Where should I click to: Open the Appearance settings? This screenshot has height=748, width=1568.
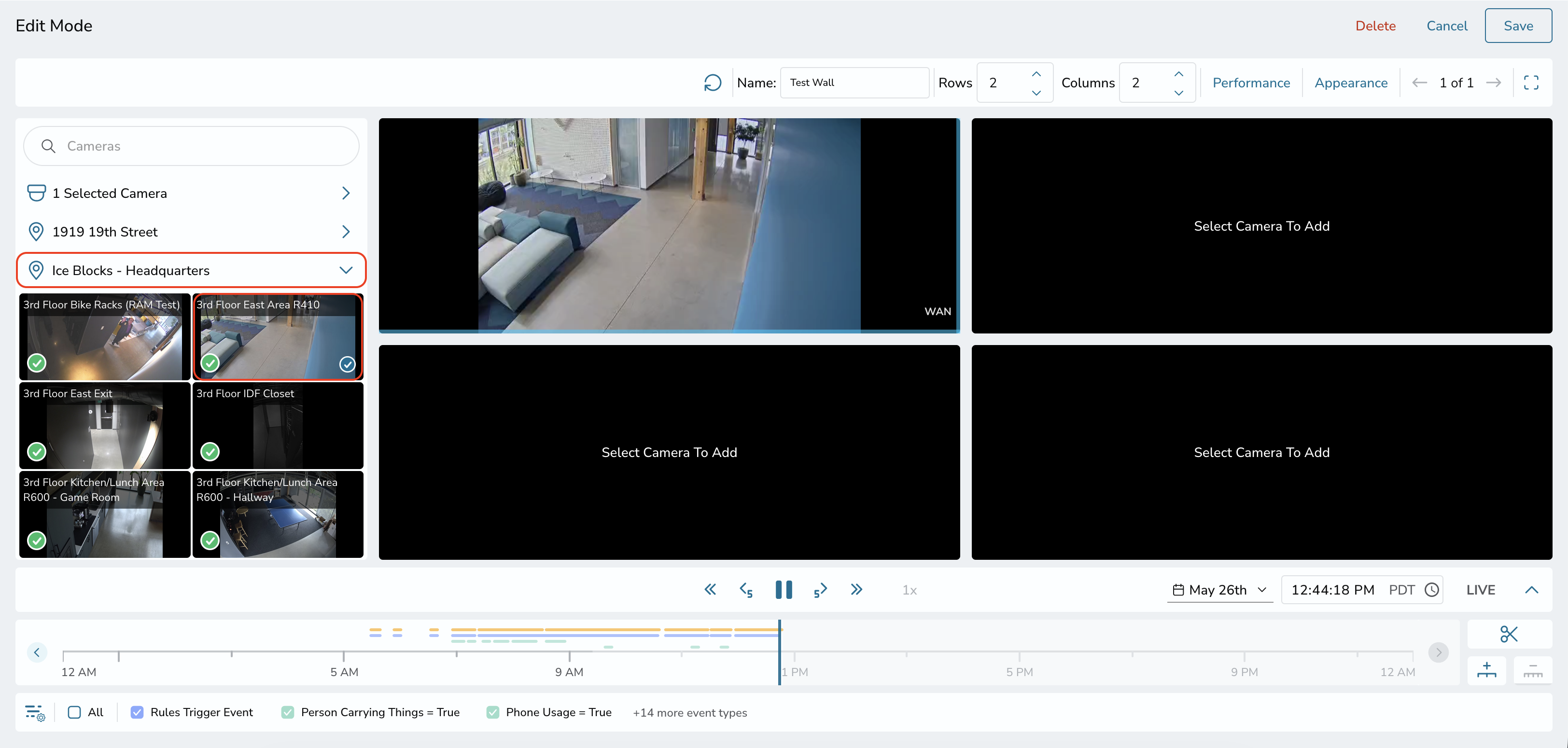[x=1351, y=83]
